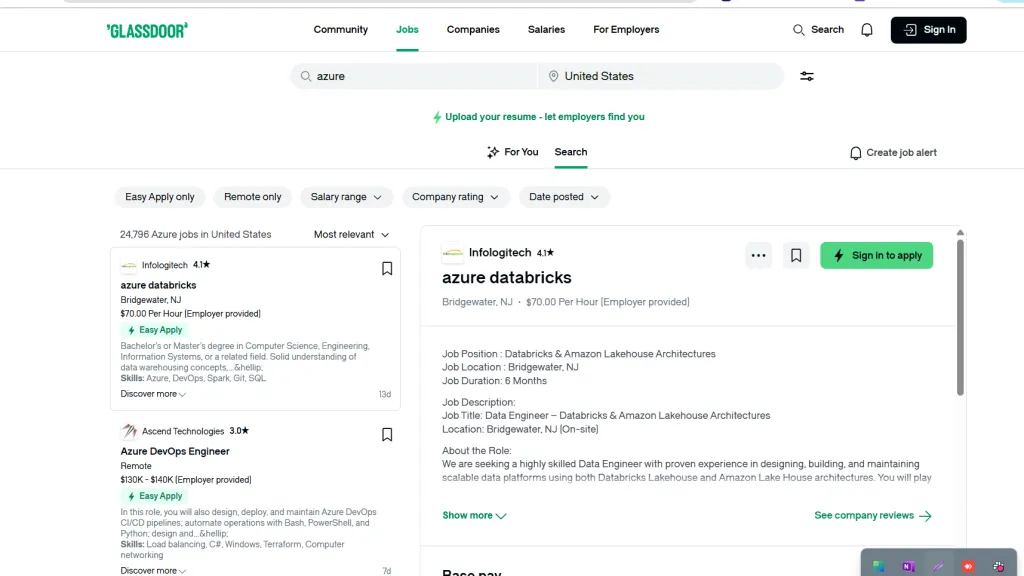Click the United States location field
This screenshot has height=576, width=1024.
[x=661, y=76]
